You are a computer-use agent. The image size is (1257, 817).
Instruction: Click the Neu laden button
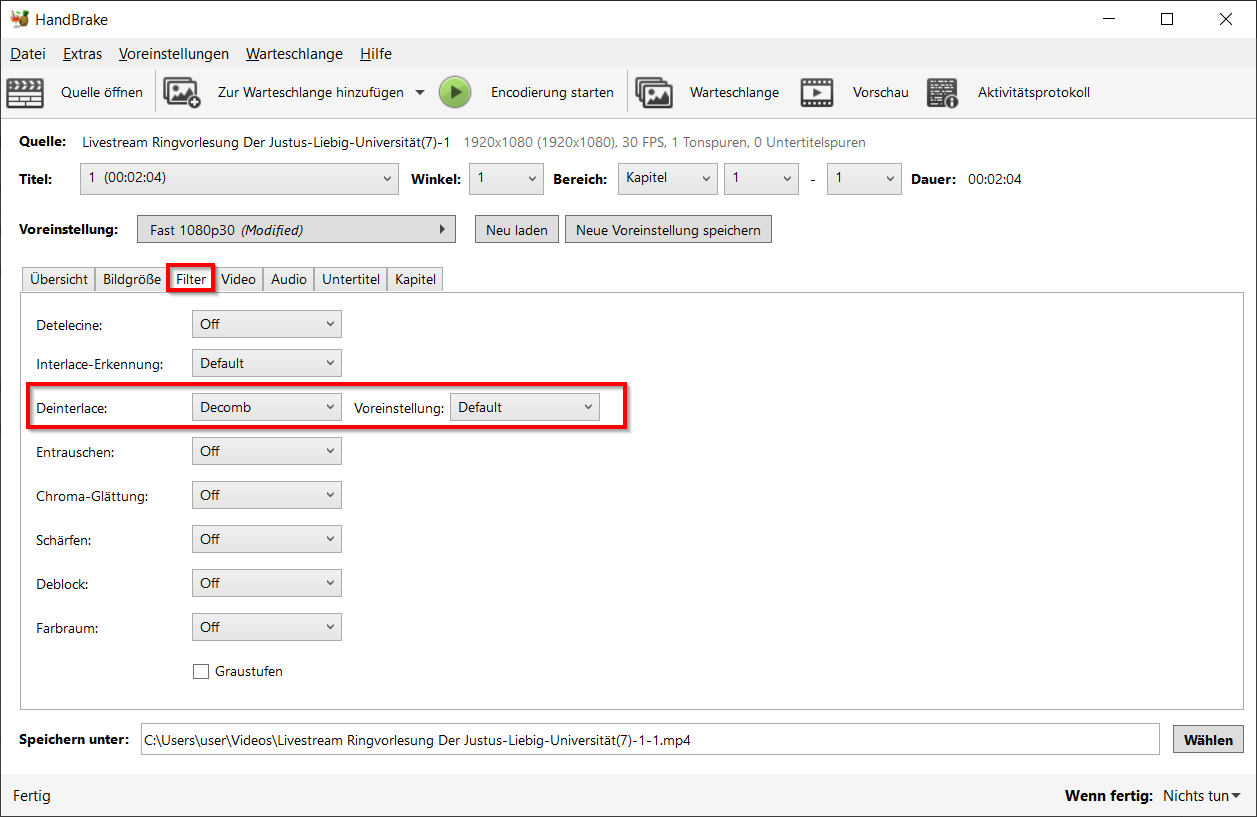[x=516, y=230]
